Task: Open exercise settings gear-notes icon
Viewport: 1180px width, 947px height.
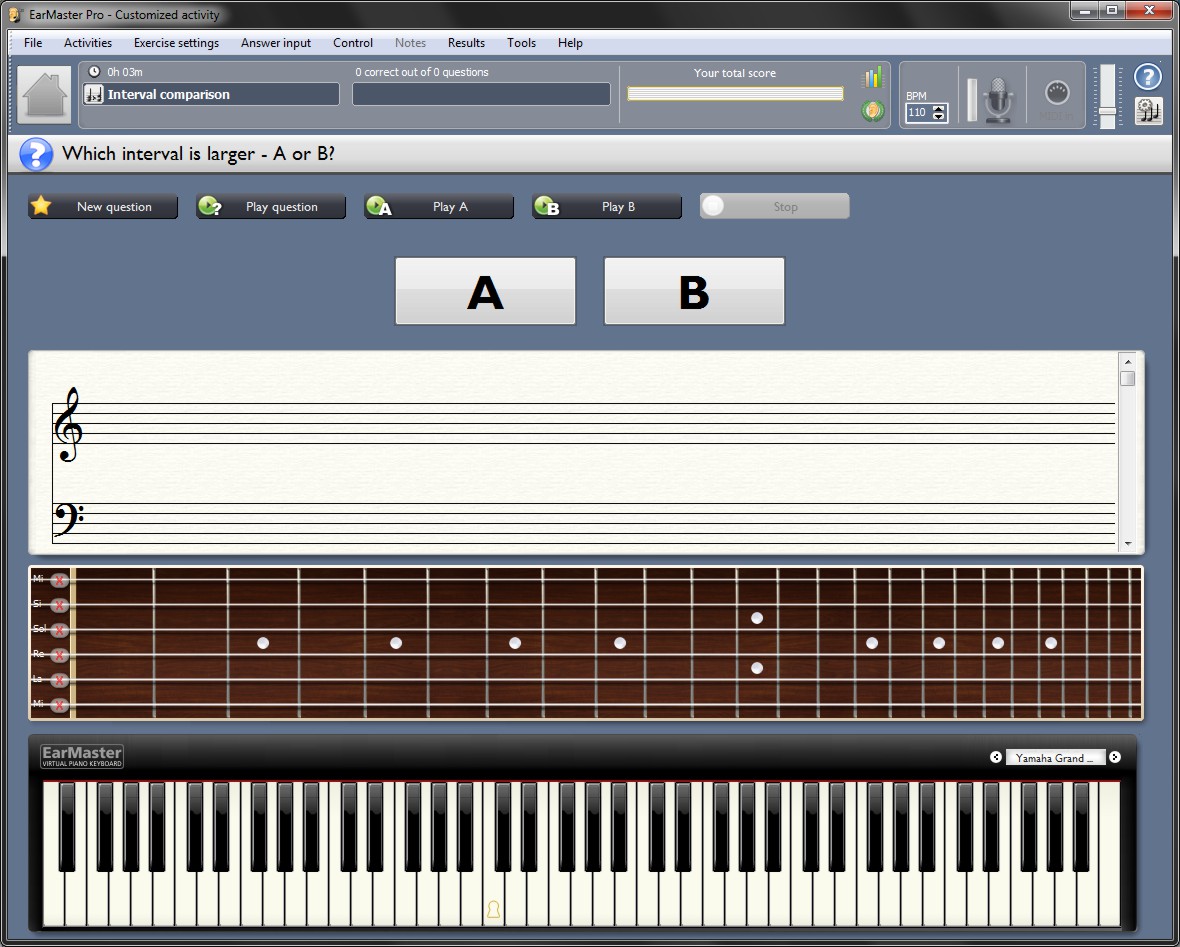Action: click(1149, 111)
